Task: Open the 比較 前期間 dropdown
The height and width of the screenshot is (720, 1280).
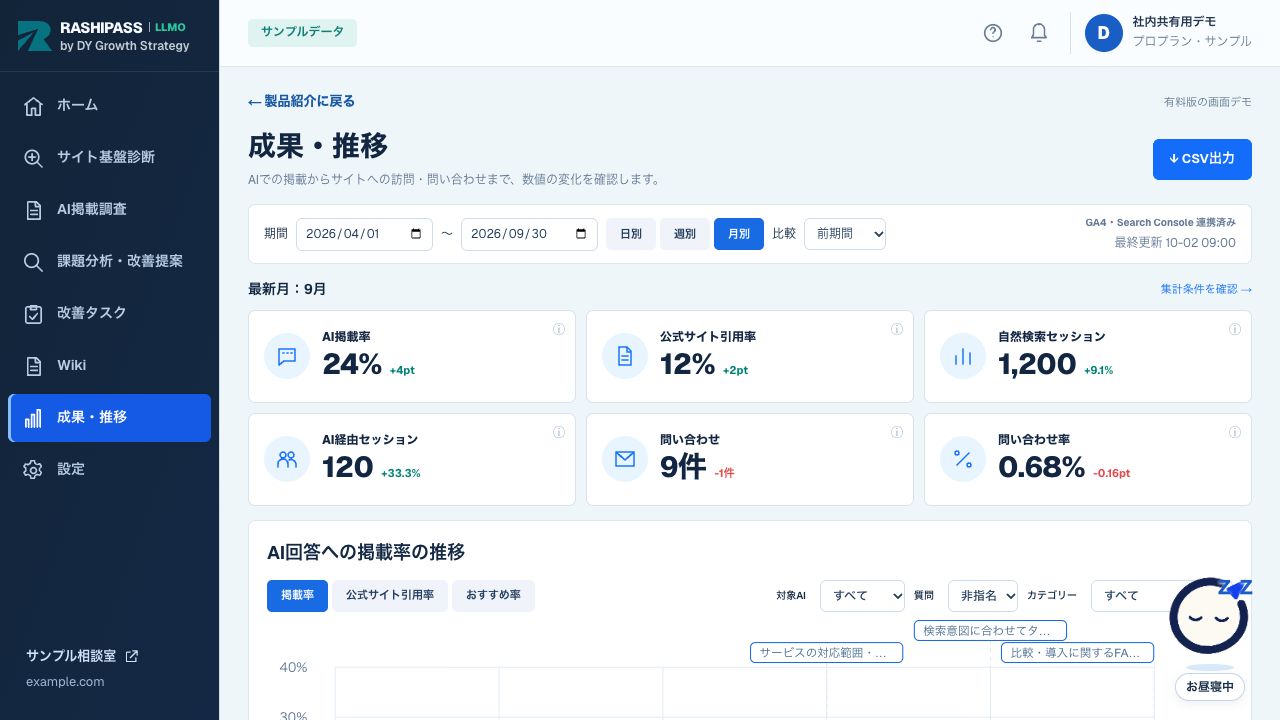Action: (845, 234)
